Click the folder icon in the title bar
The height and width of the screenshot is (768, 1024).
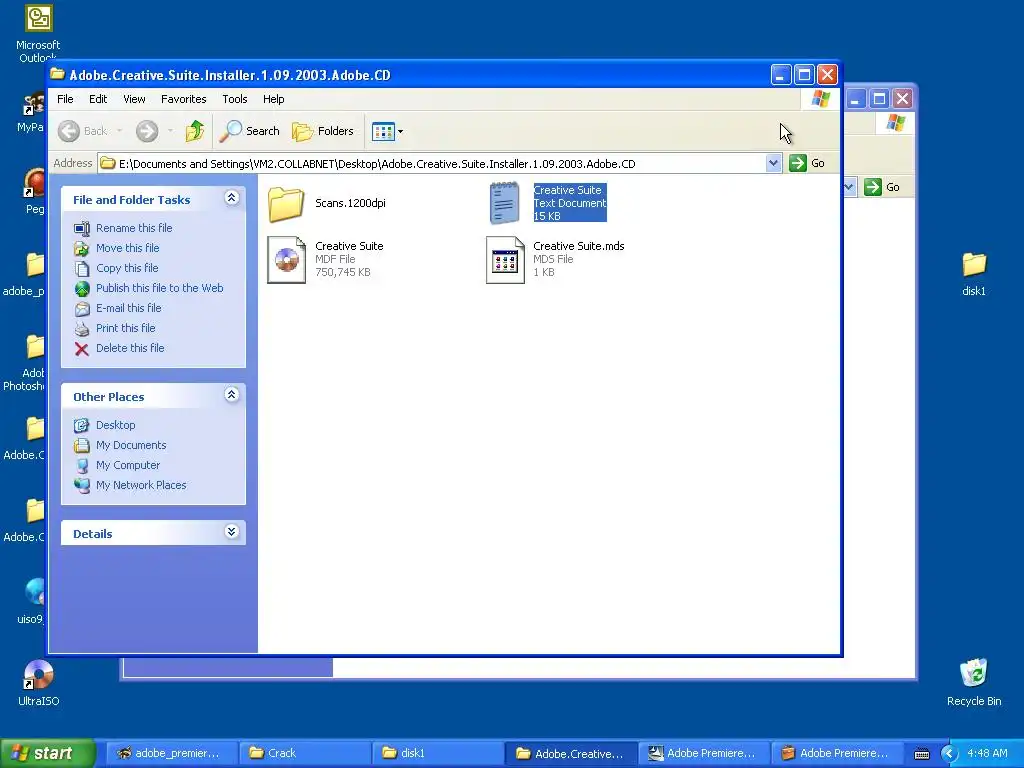(57, 74)
